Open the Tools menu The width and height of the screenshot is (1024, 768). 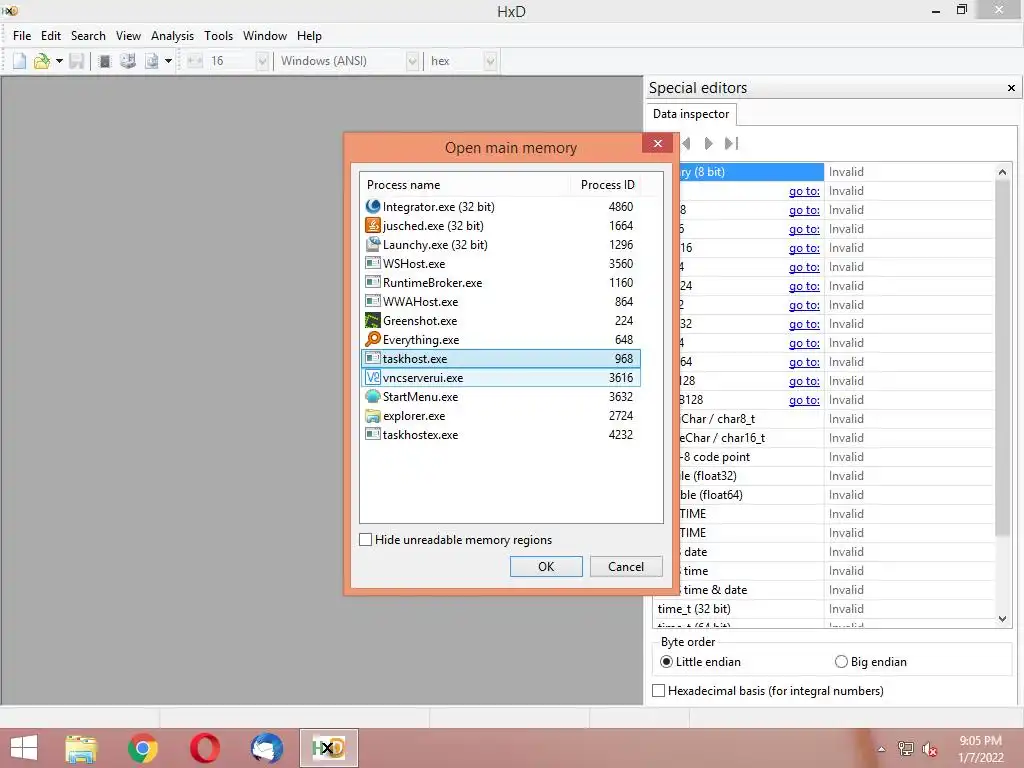click(218, 36)
